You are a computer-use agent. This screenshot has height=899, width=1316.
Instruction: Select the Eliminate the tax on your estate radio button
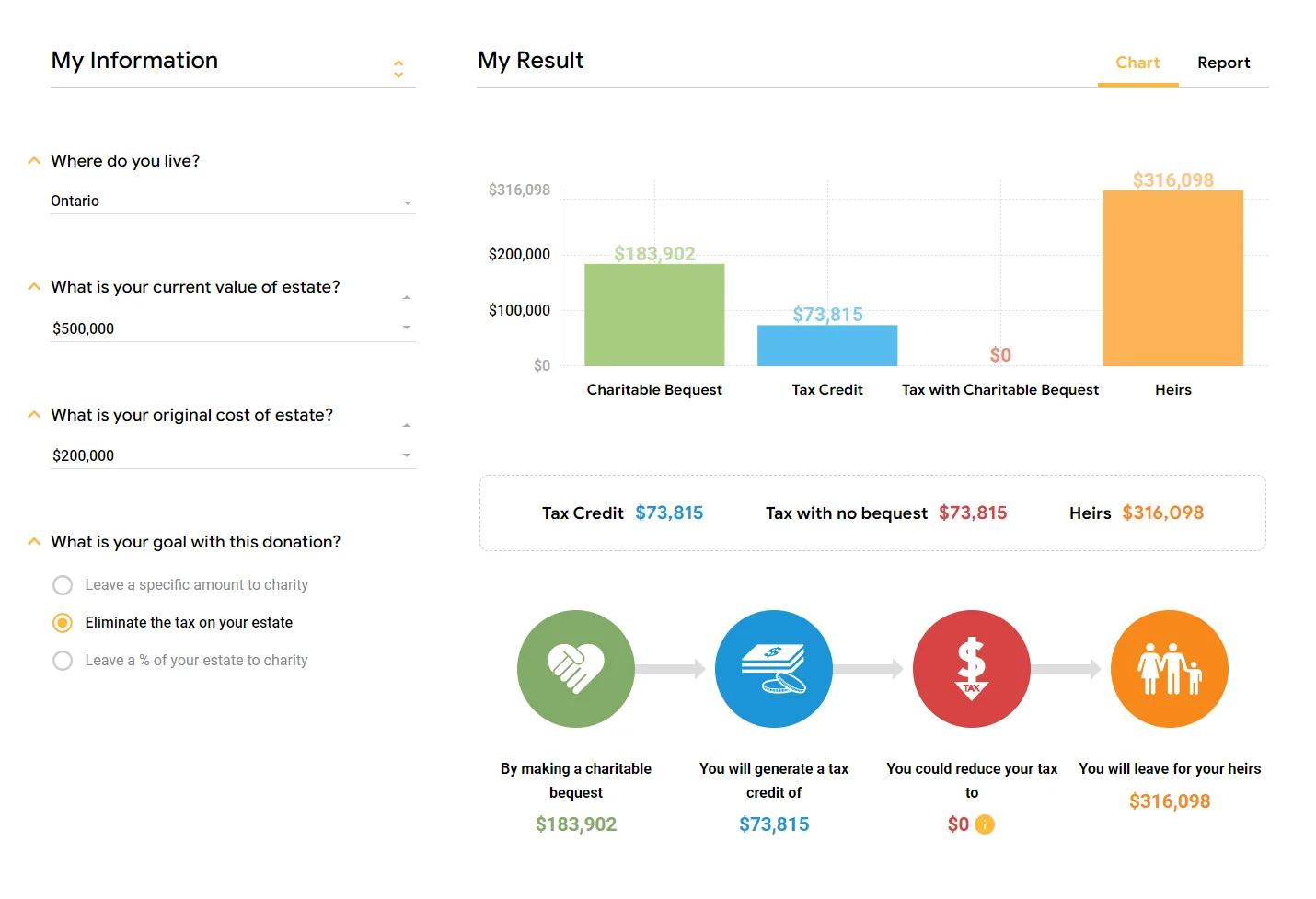click(x=63, y=623)
